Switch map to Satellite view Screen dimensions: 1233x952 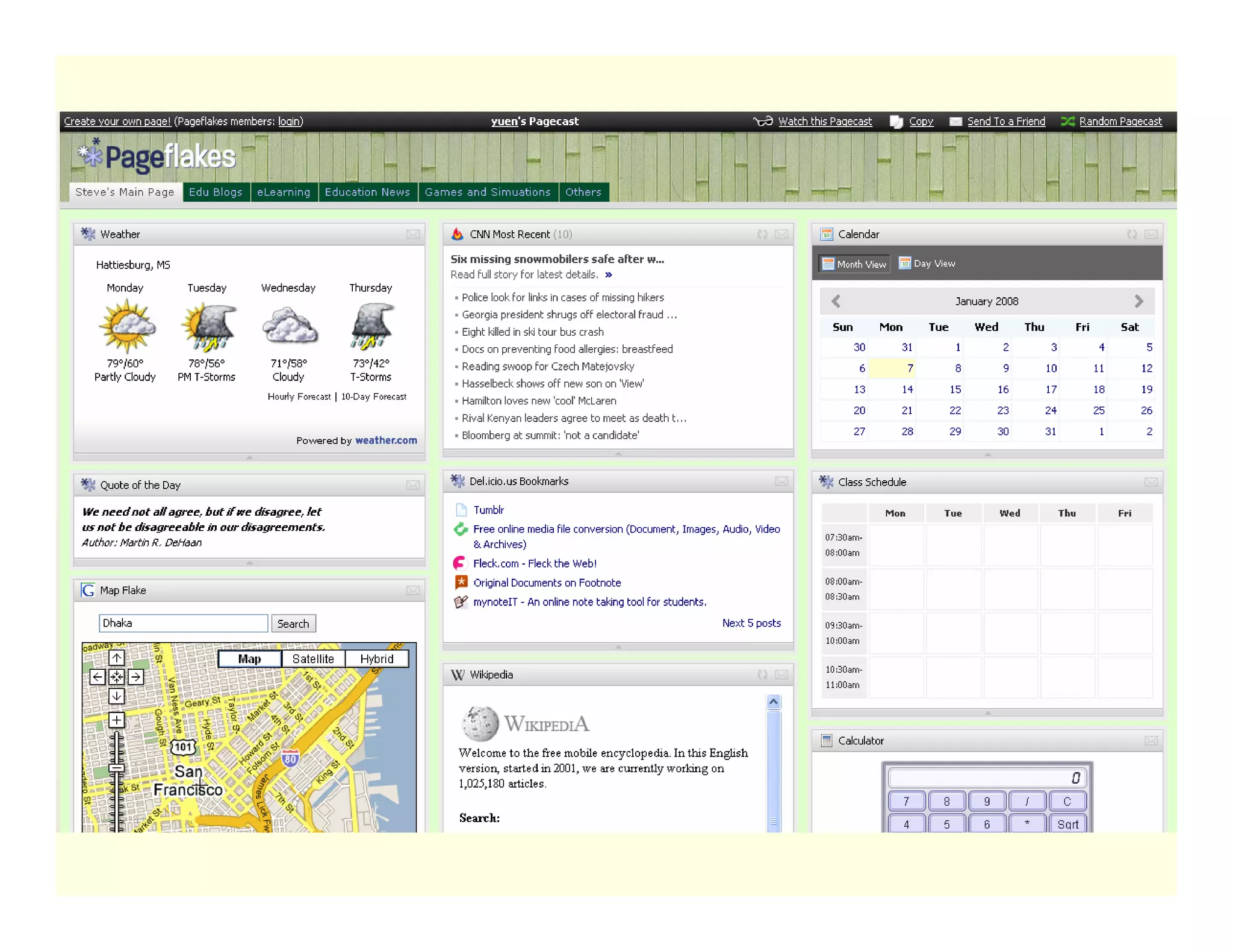click(313, 659)
